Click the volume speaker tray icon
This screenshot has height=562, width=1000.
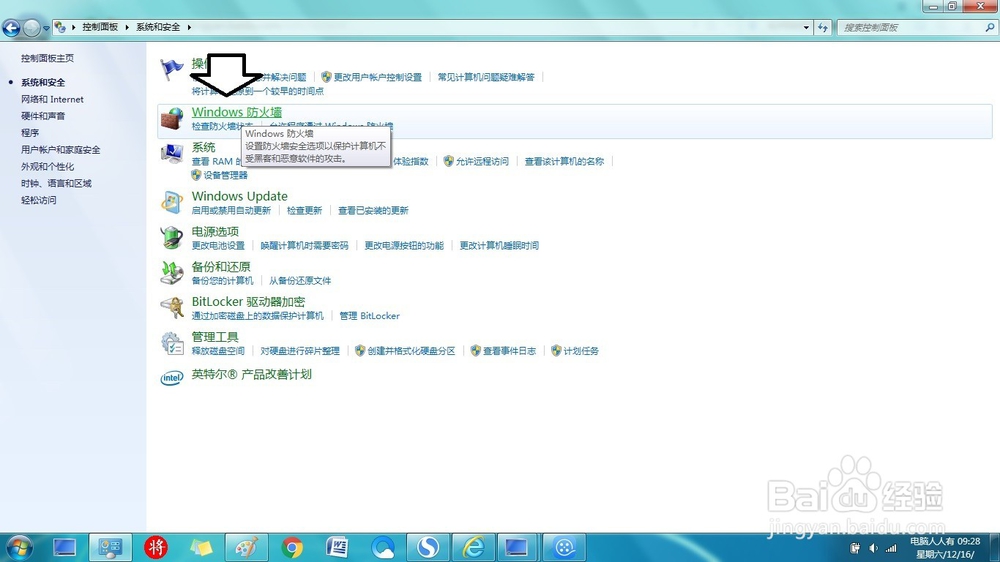pos(873,548)
